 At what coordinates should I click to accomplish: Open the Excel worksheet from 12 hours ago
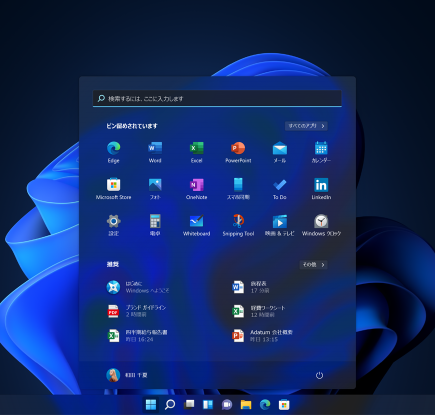coord(259,311)
